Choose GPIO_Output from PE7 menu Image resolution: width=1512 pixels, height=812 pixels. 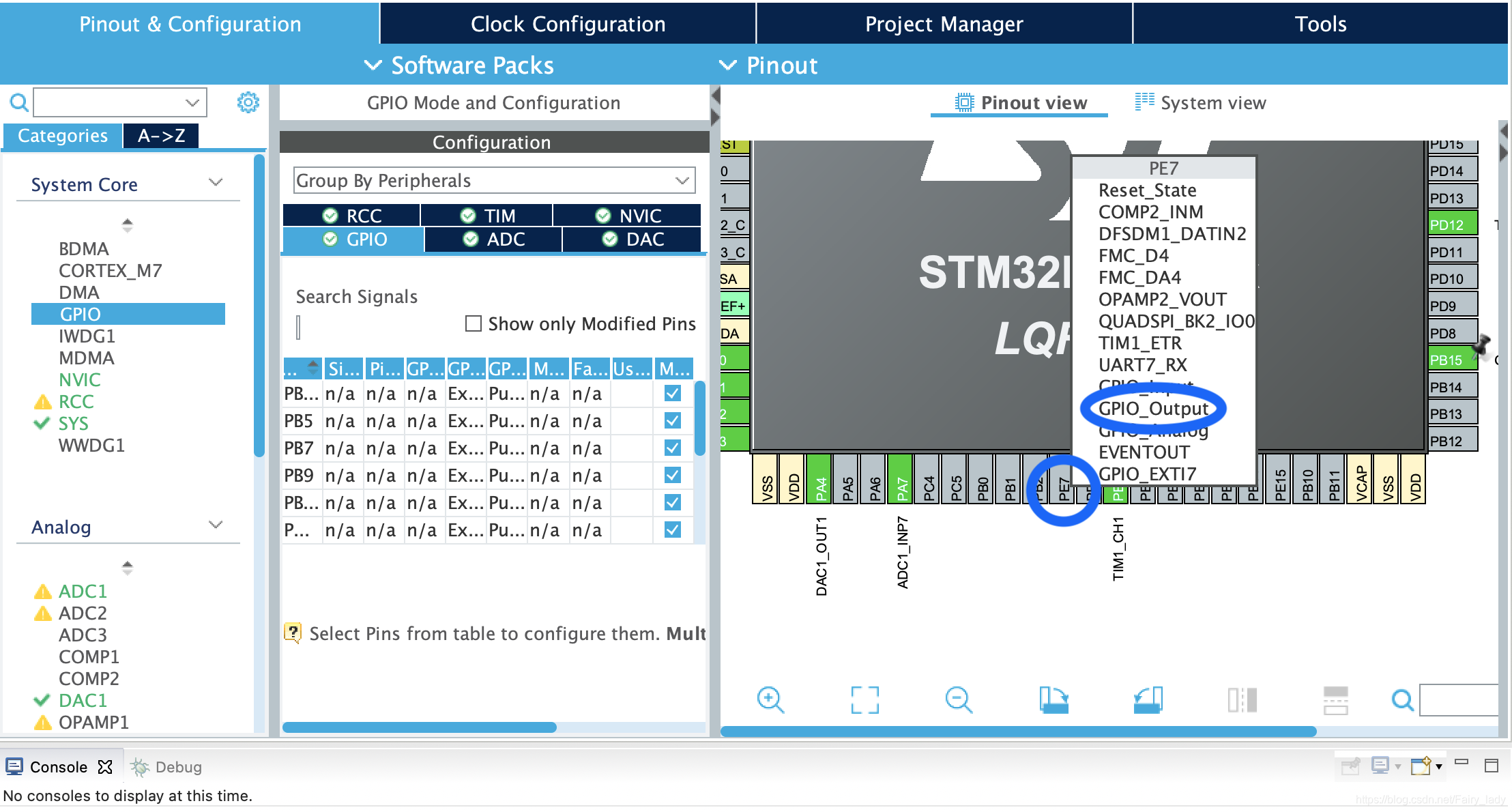pos(1153,409)
